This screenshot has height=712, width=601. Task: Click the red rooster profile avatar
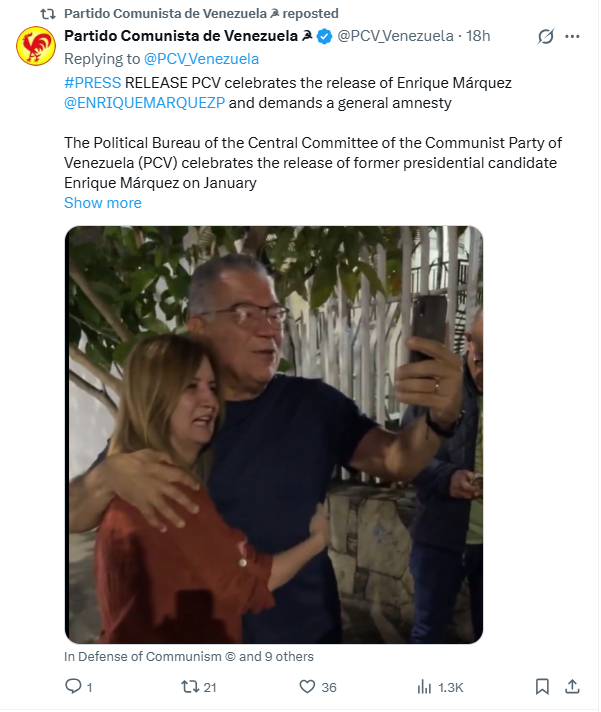point(36,47)
